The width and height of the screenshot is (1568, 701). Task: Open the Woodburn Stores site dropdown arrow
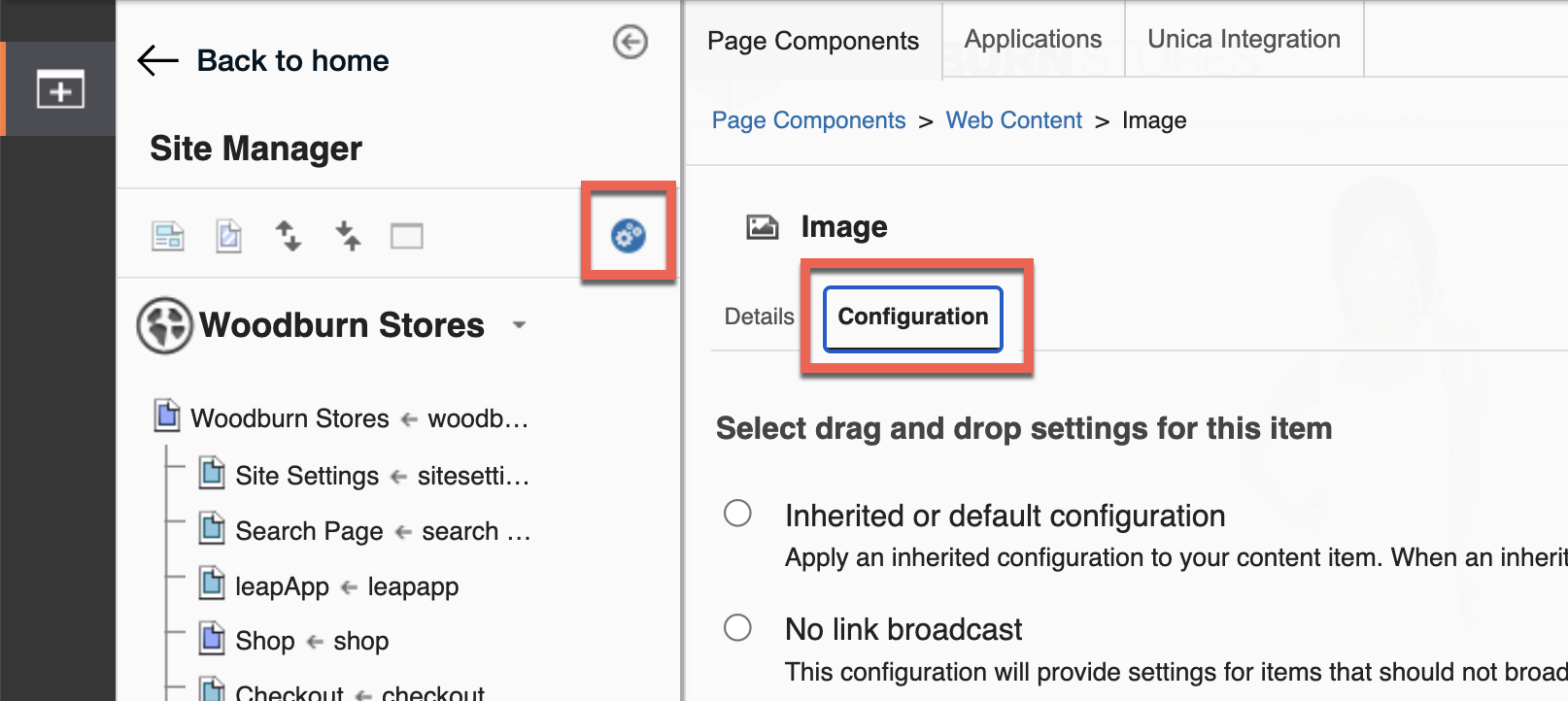520,325
